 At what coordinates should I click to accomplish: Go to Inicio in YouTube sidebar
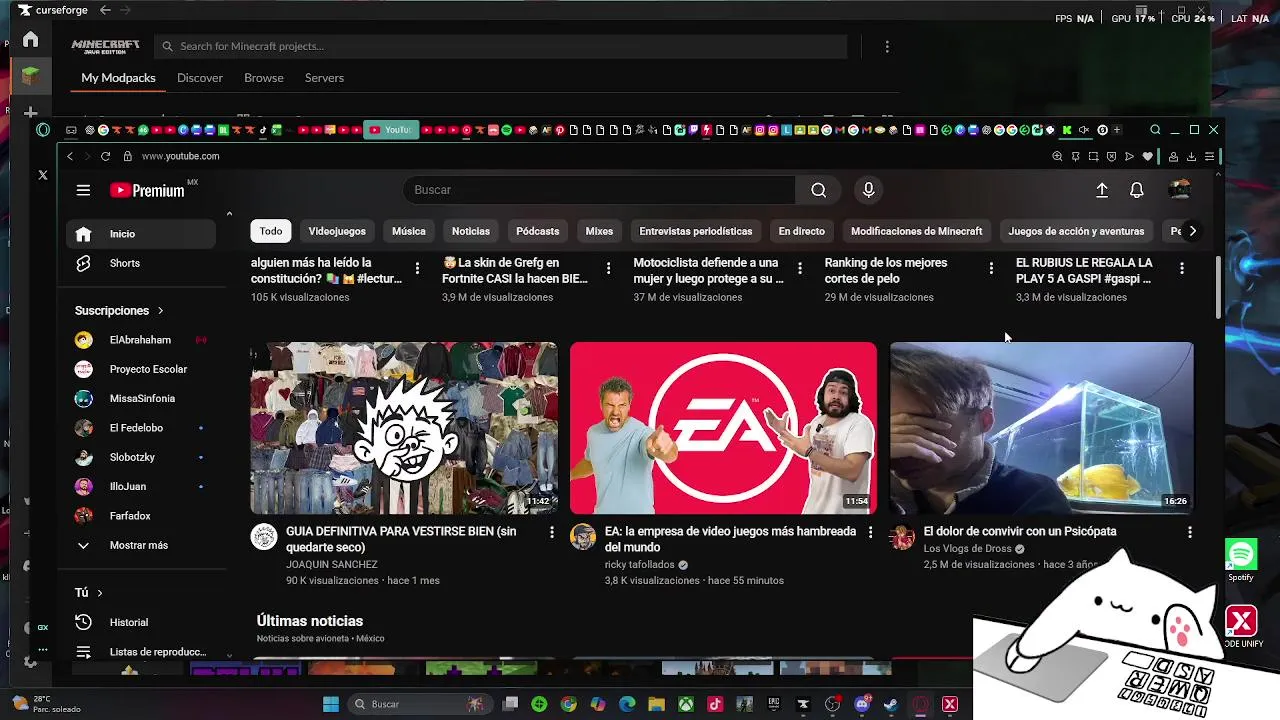point(141,234)
